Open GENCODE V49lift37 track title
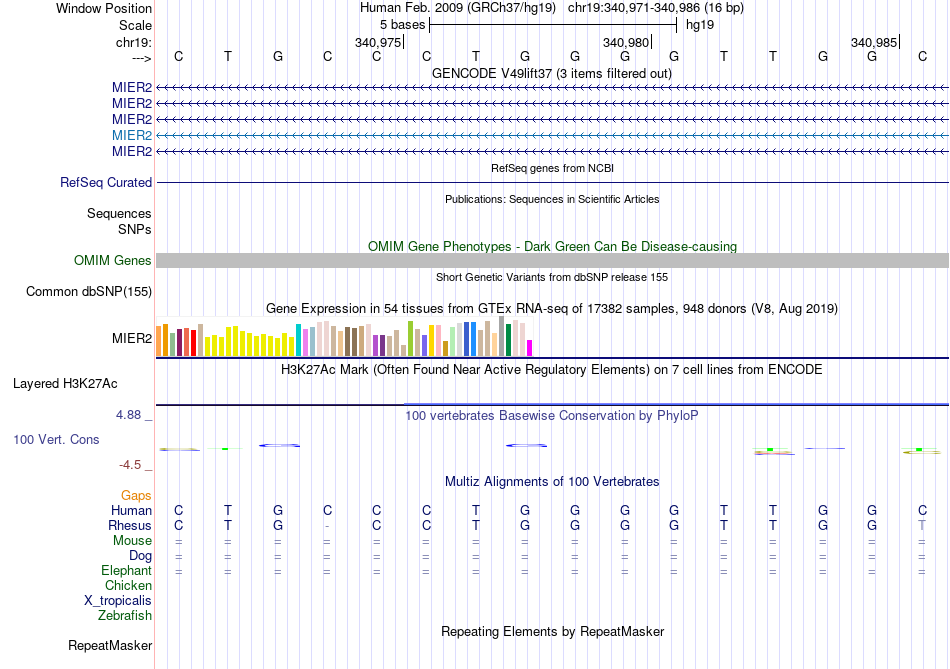The image size is (950, 669). point(552,73)
